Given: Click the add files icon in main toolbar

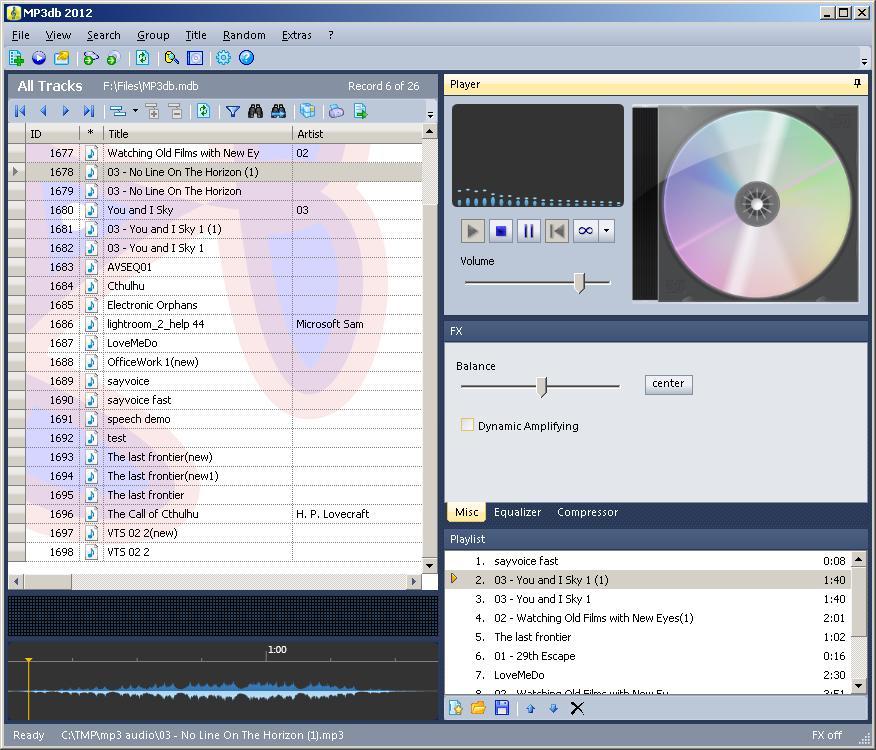Looking at the screenshot, I should (x=16, y=58).
